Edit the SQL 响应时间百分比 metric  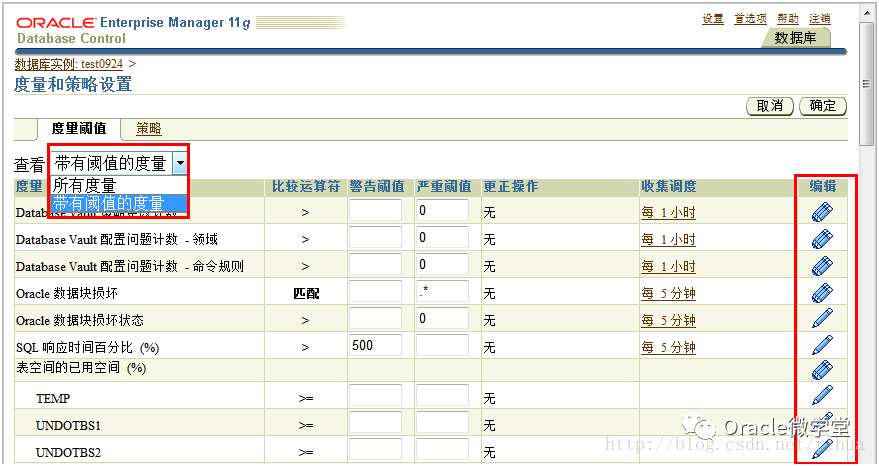pyautogui.click(x=822, y=345)
